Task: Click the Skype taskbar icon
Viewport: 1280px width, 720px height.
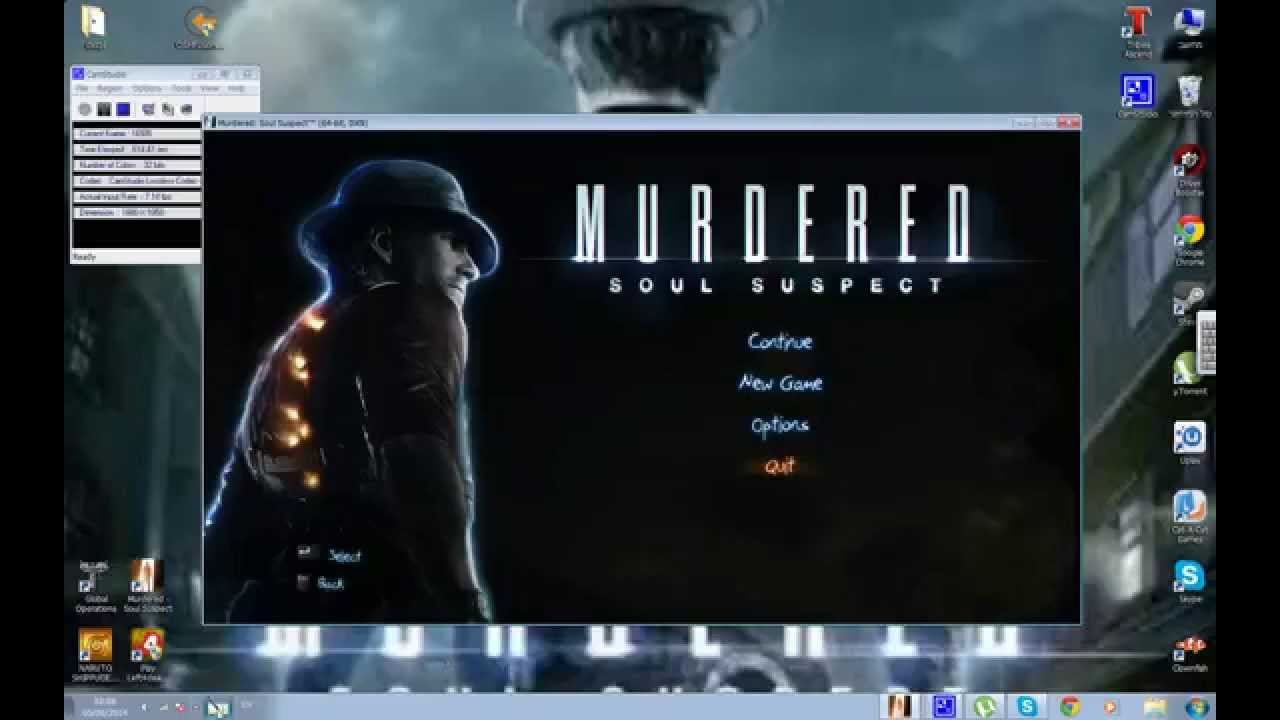Action: pos(1027,707)
